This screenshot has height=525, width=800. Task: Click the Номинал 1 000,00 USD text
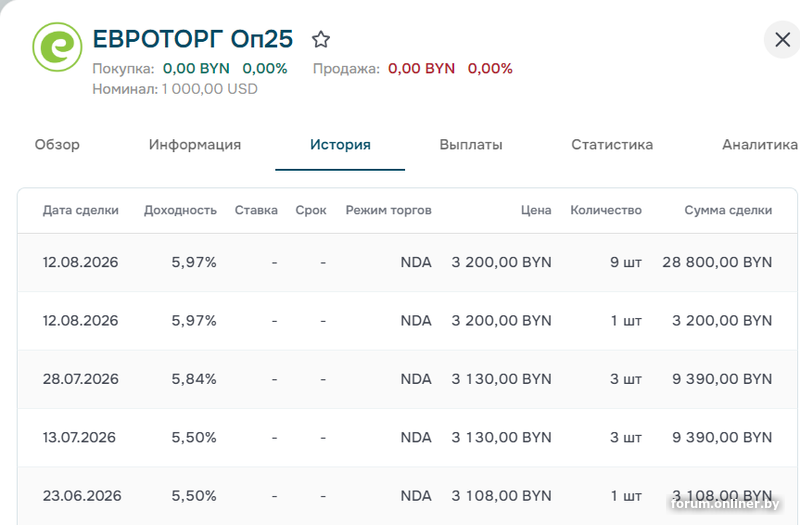(x=175, y=89)
